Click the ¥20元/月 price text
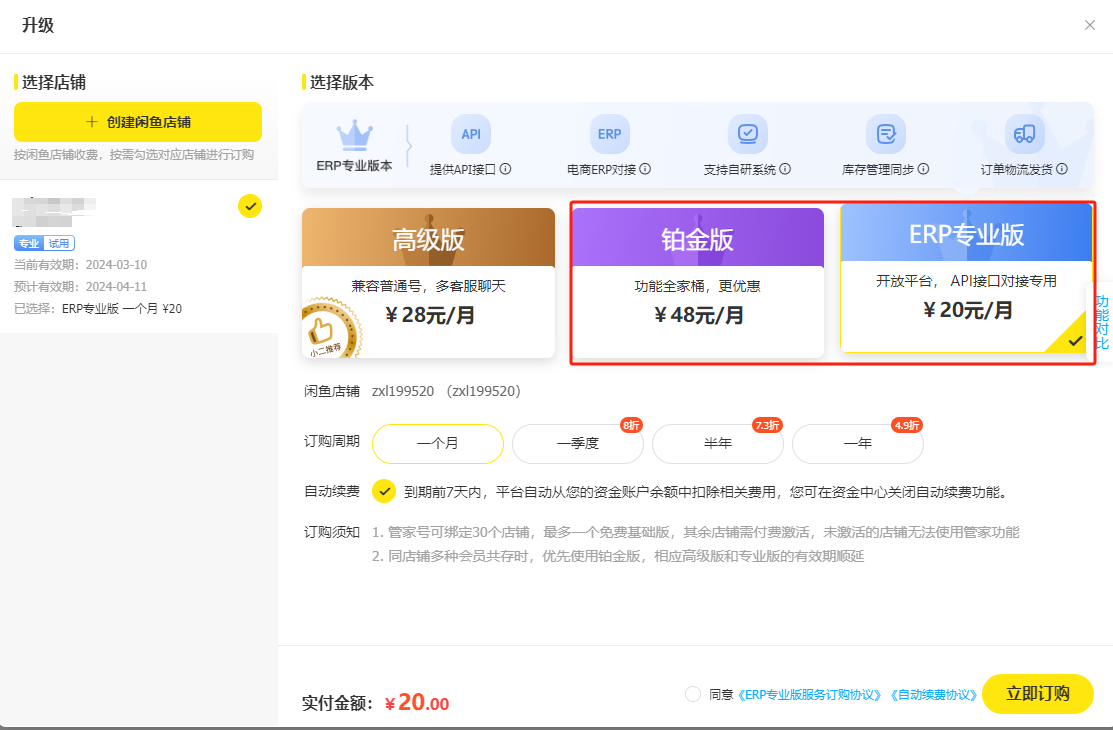The height and width of the screenshot is (730, 1113). point(967,310)
